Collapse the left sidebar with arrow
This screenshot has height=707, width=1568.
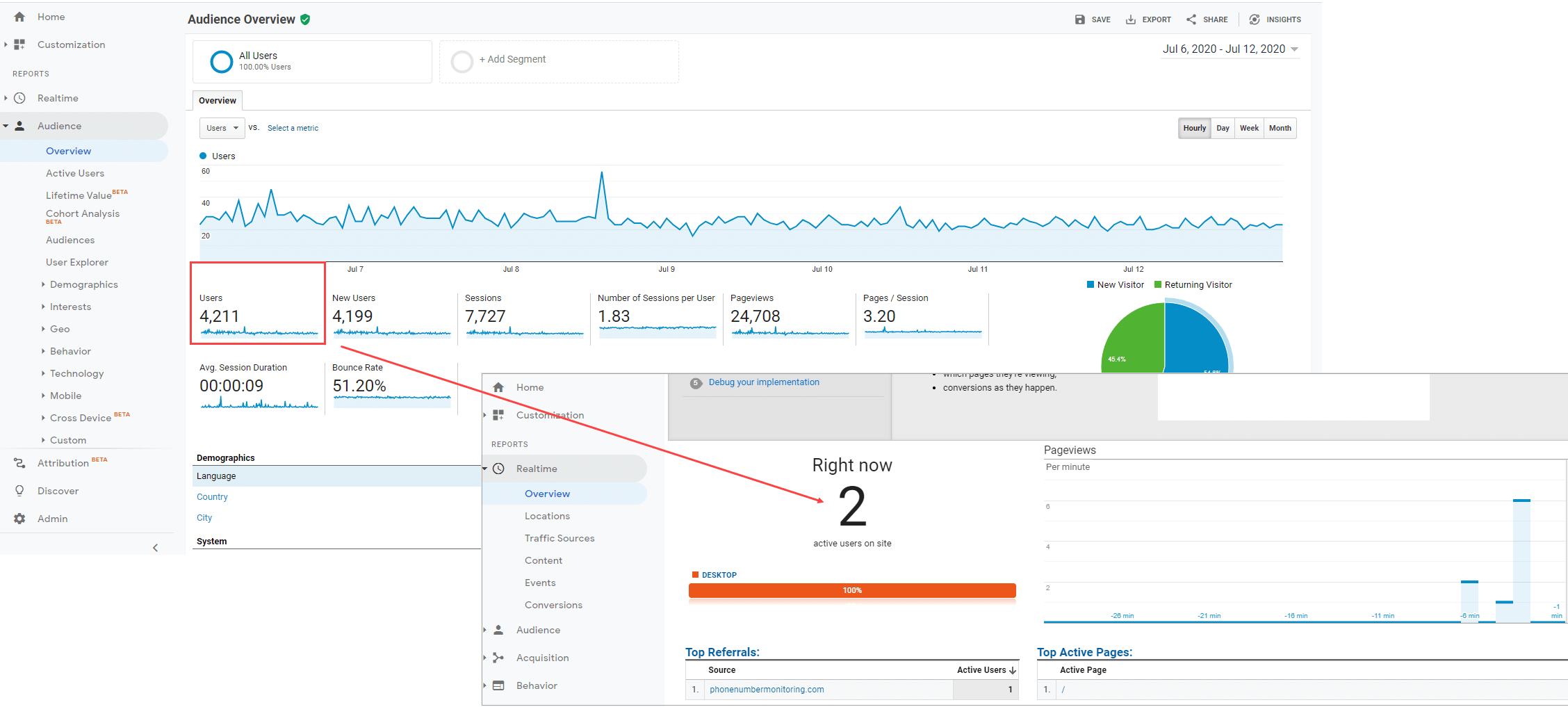click(155, 548)
